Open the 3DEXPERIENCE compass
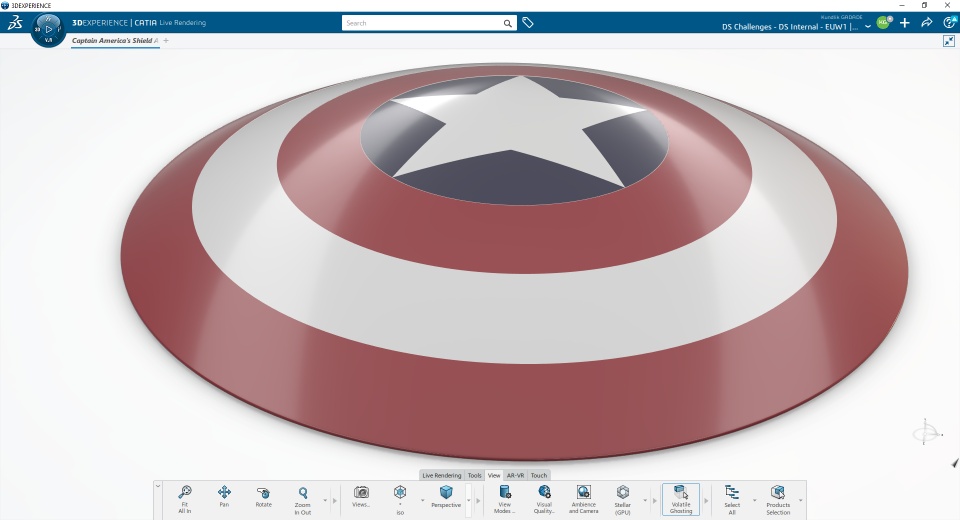960x520 pixels. (48, 29)
